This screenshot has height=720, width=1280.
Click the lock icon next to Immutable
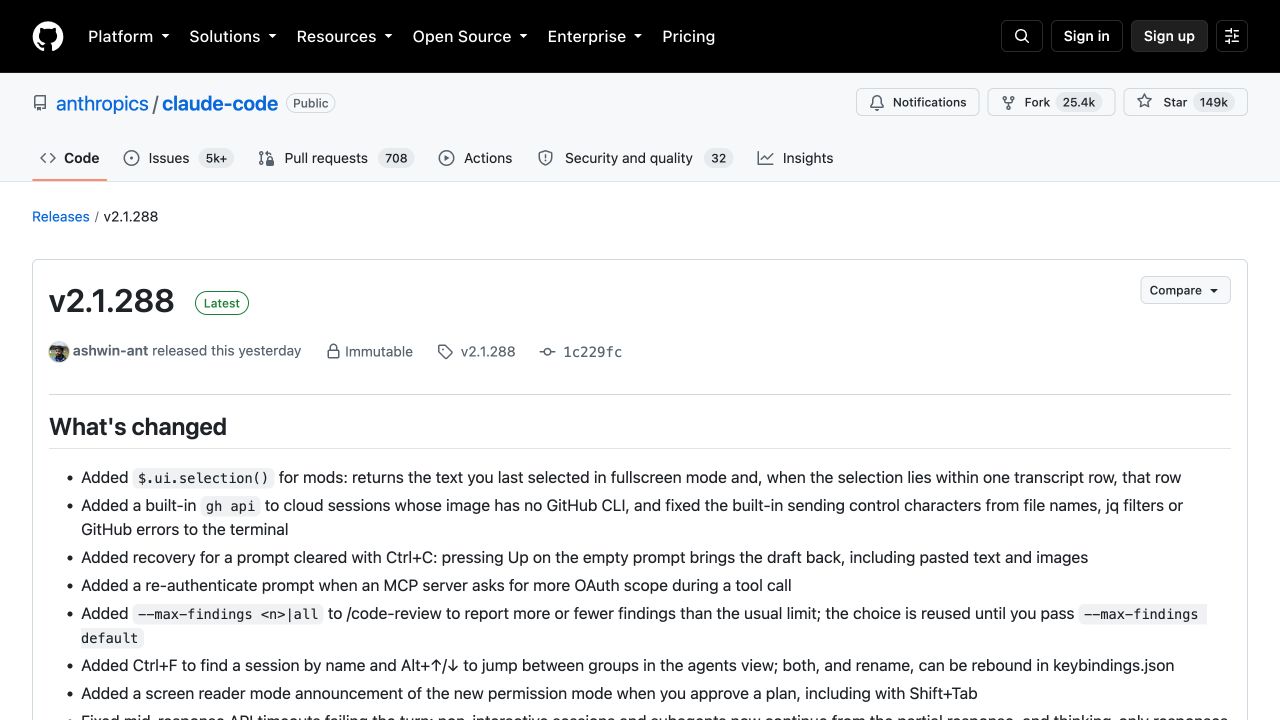[334, 352]
